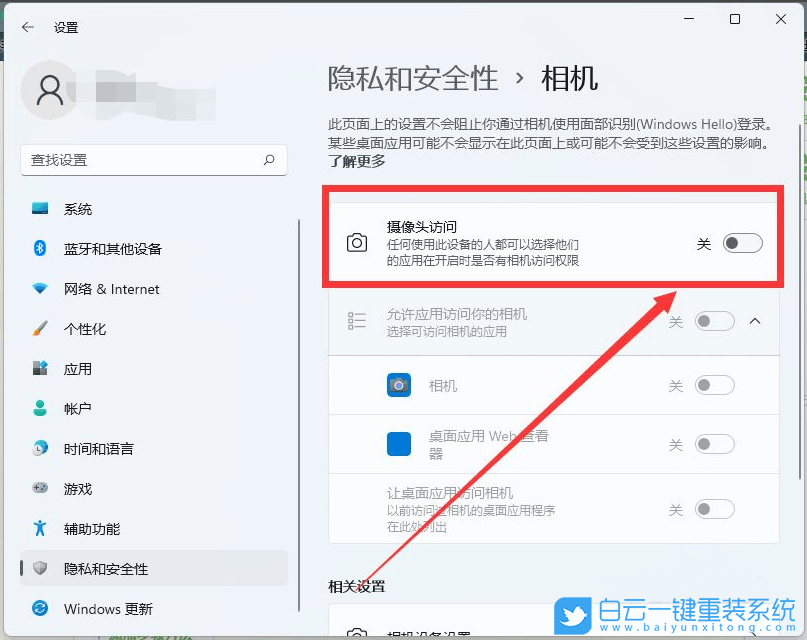Click the back arrow button
Image resolution: width=807 pixels, height=640 pixels.
tap(27, 27)
